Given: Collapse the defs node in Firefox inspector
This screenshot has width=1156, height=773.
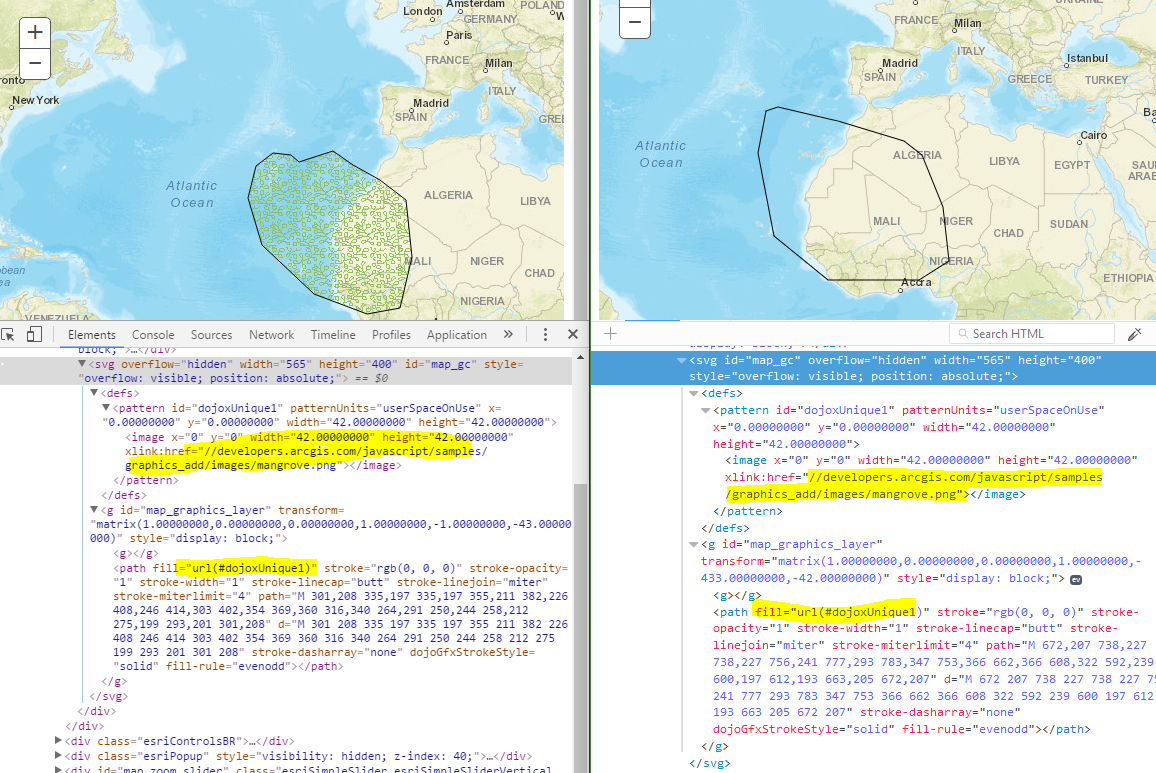Looking at the screenshot, I should point(693,394).
